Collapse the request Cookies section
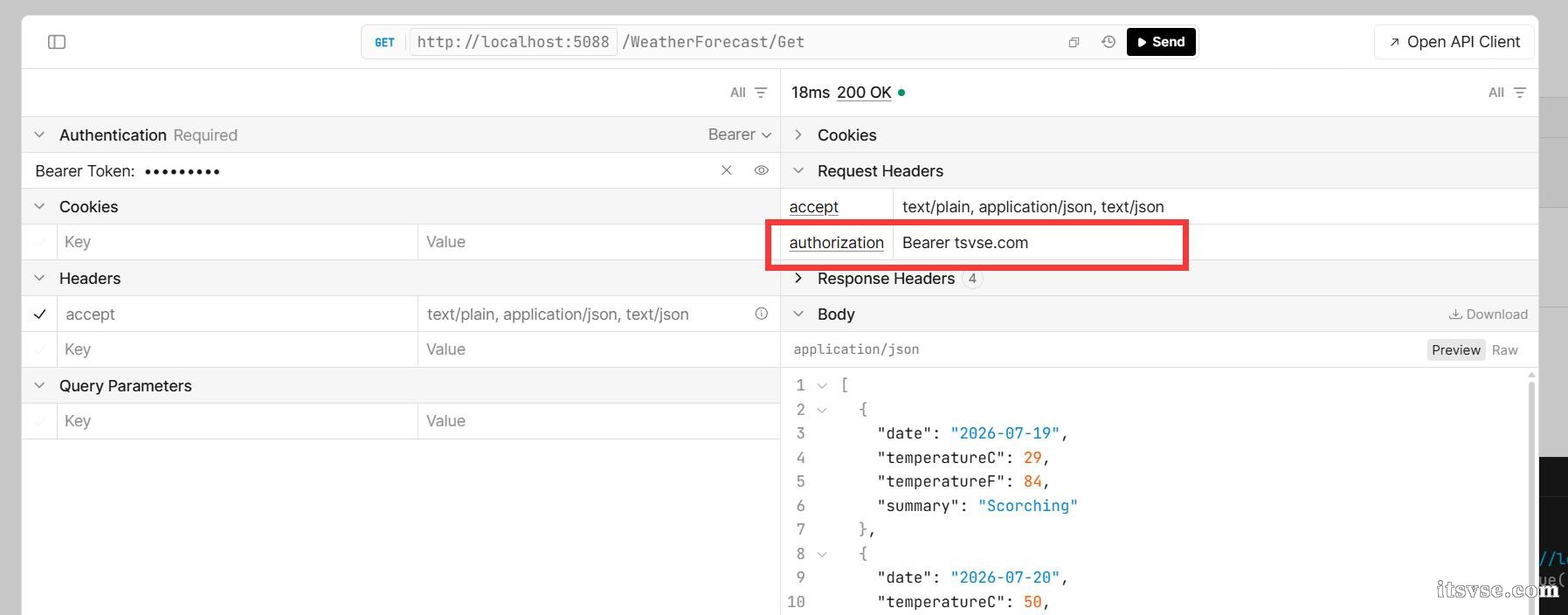The height and width of the screenshot is (615, 1568). (x=39, y=206)
